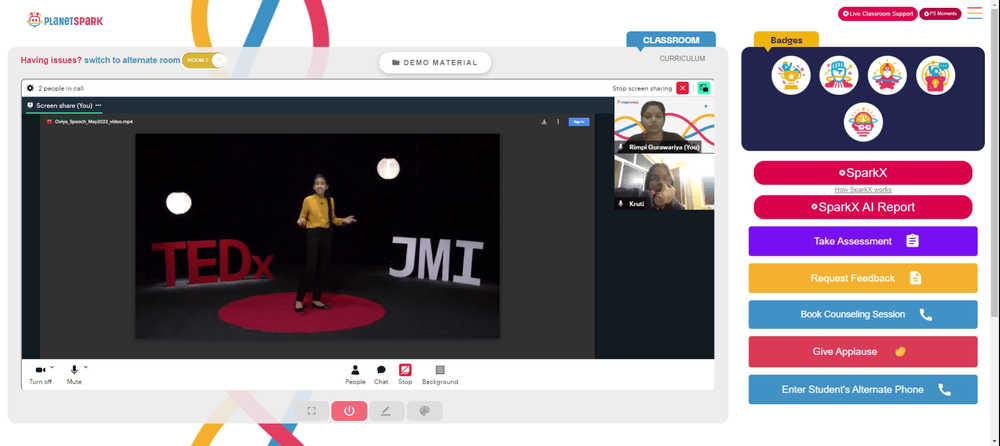Select the fourth badge icon
Viewport: 1000px width, 446px height.
click(x=936, y=75)
